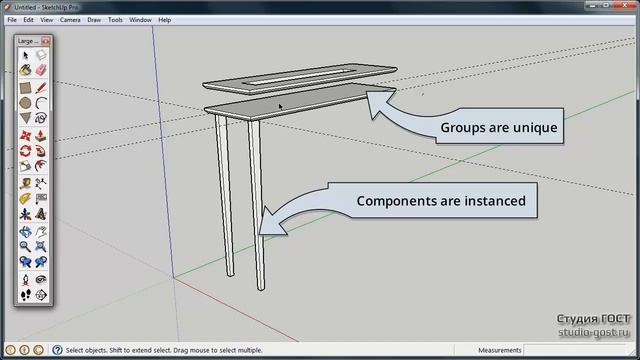
Task: Click the Make Component tool icon
Action: coord(41,55)
